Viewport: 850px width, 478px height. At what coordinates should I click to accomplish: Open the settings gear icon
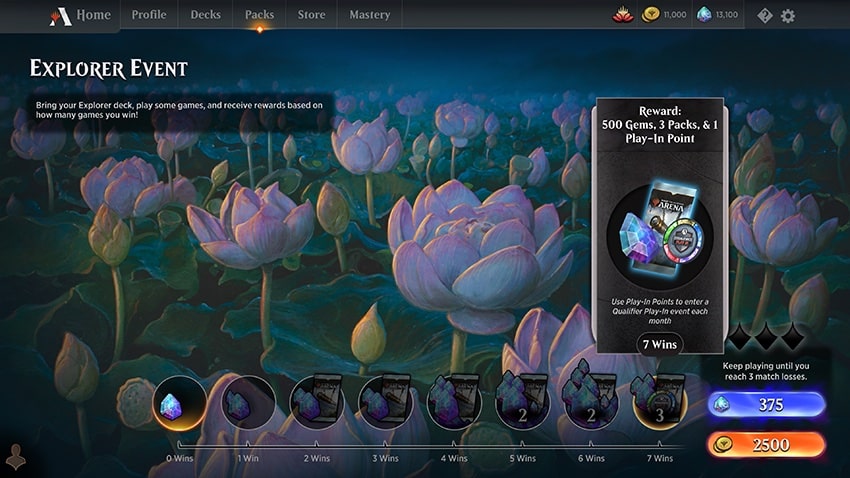(x=788, y=15)
